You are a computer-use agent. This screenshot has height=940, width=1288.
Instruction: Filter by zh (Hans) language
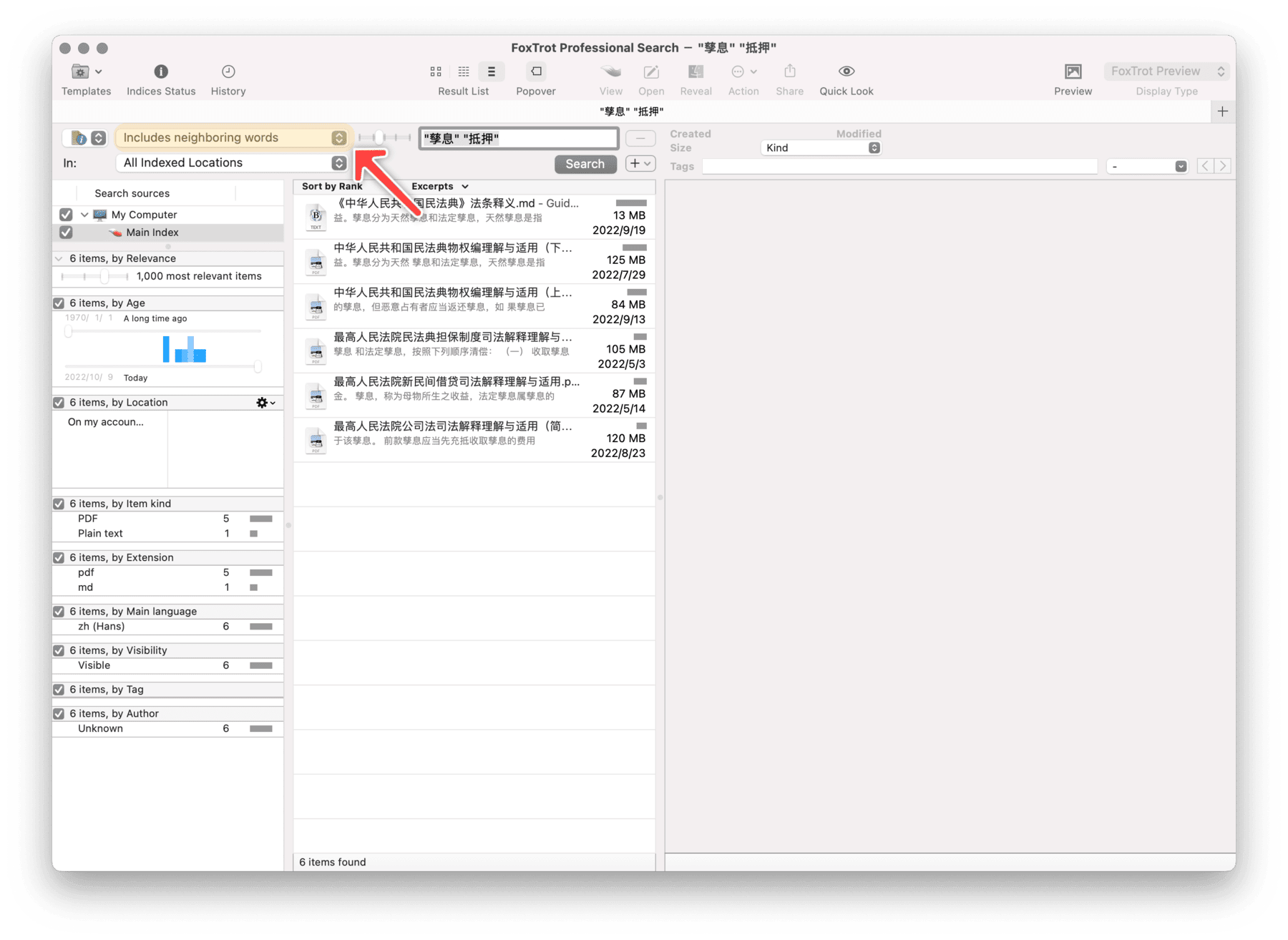(x=168, y=627)
